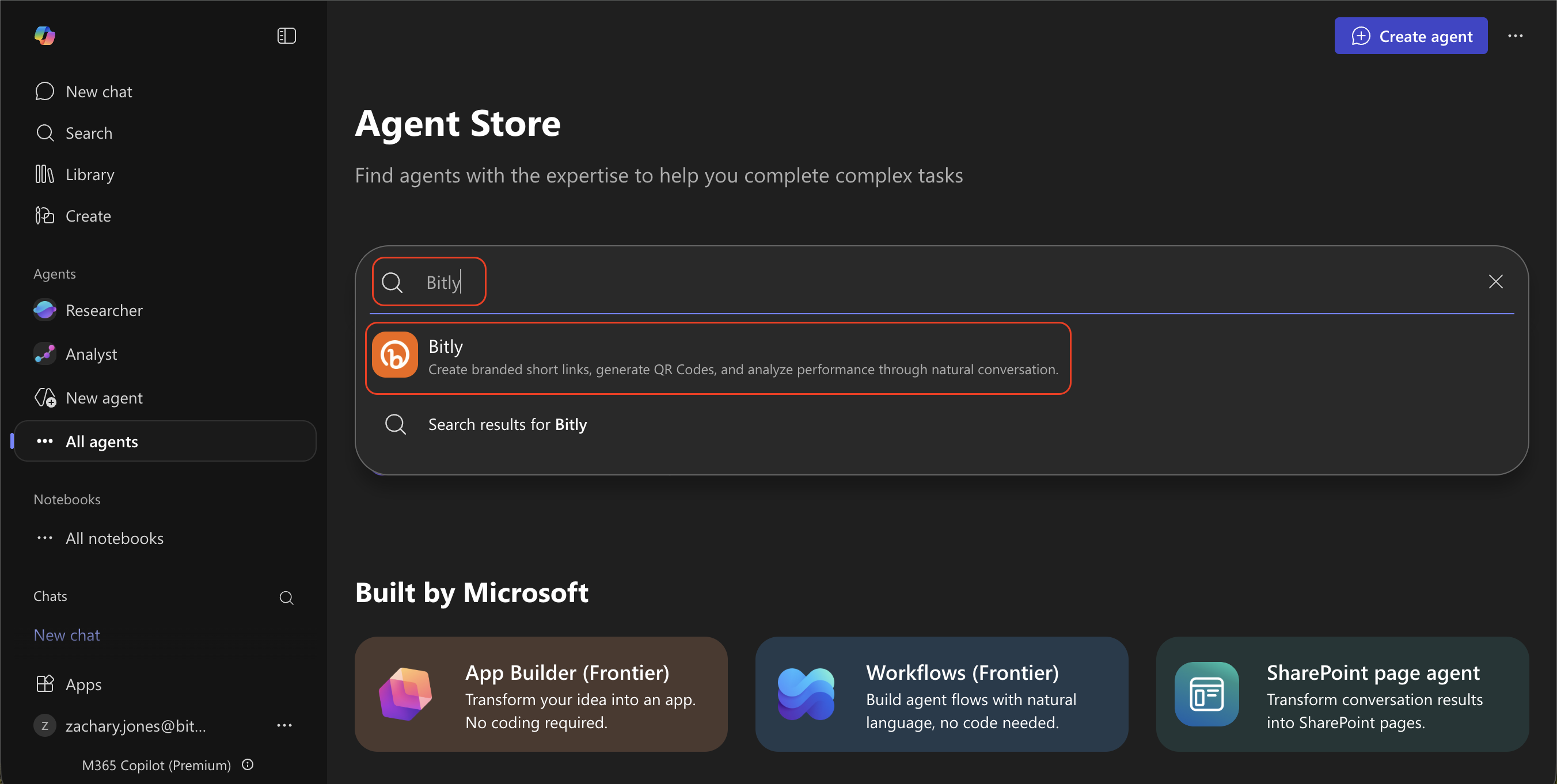Click the M365 Copilot Premium info icon

tap(247, 764)
